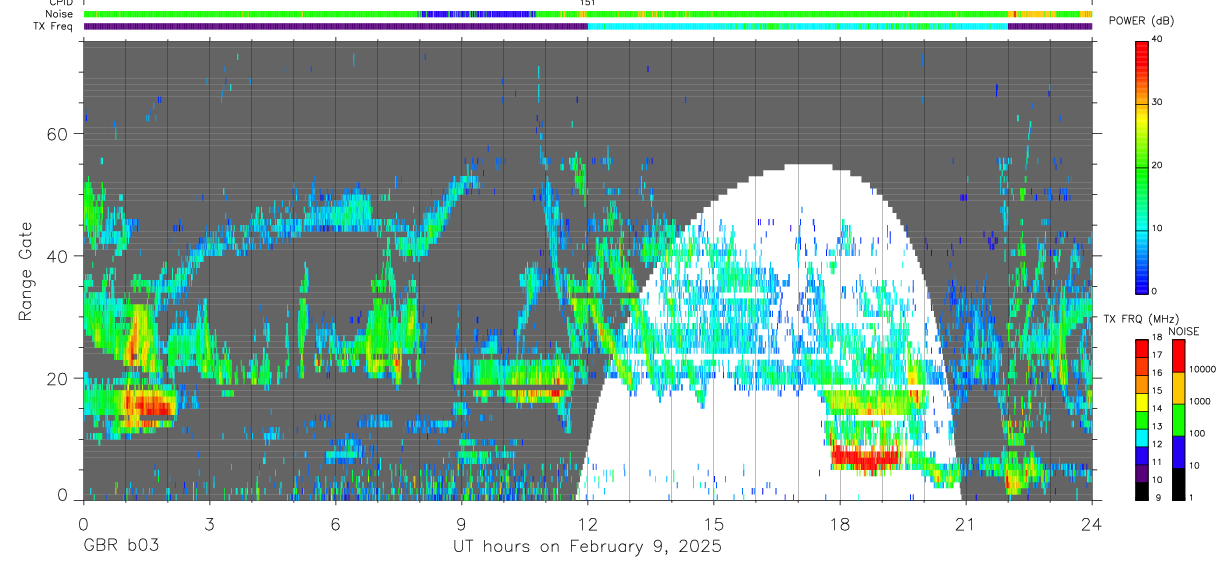Screen dimensions: 1228x567
Task: Select the 30 tick on power scale
Action: [x=1158, y=103]
